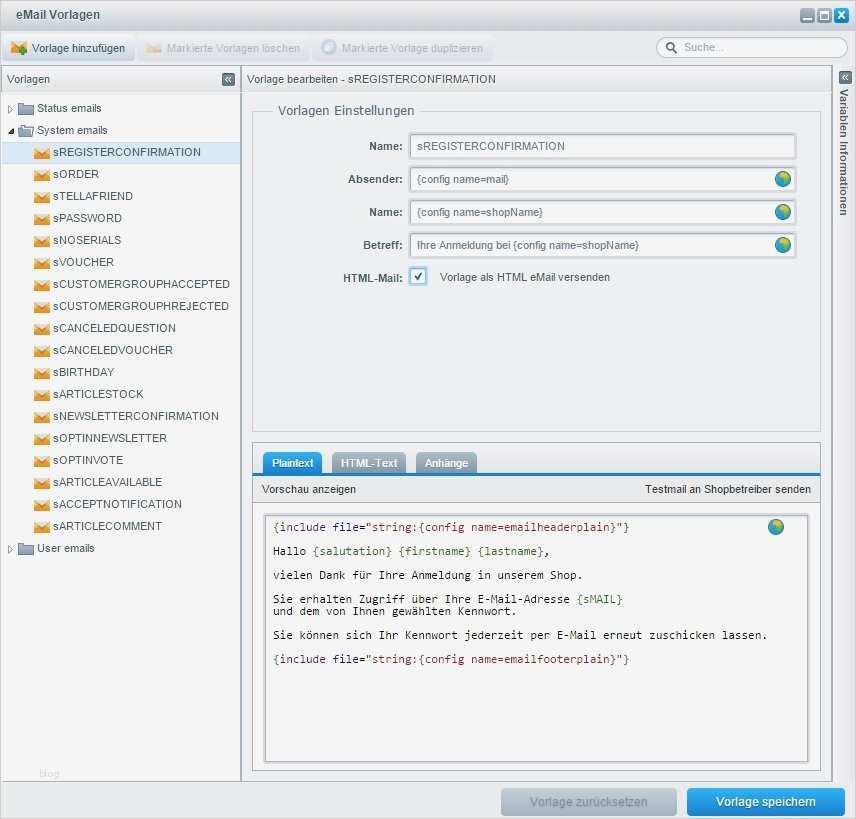Click globe icon in plaintext editor
856x819 pixels.
pos(775,527)
